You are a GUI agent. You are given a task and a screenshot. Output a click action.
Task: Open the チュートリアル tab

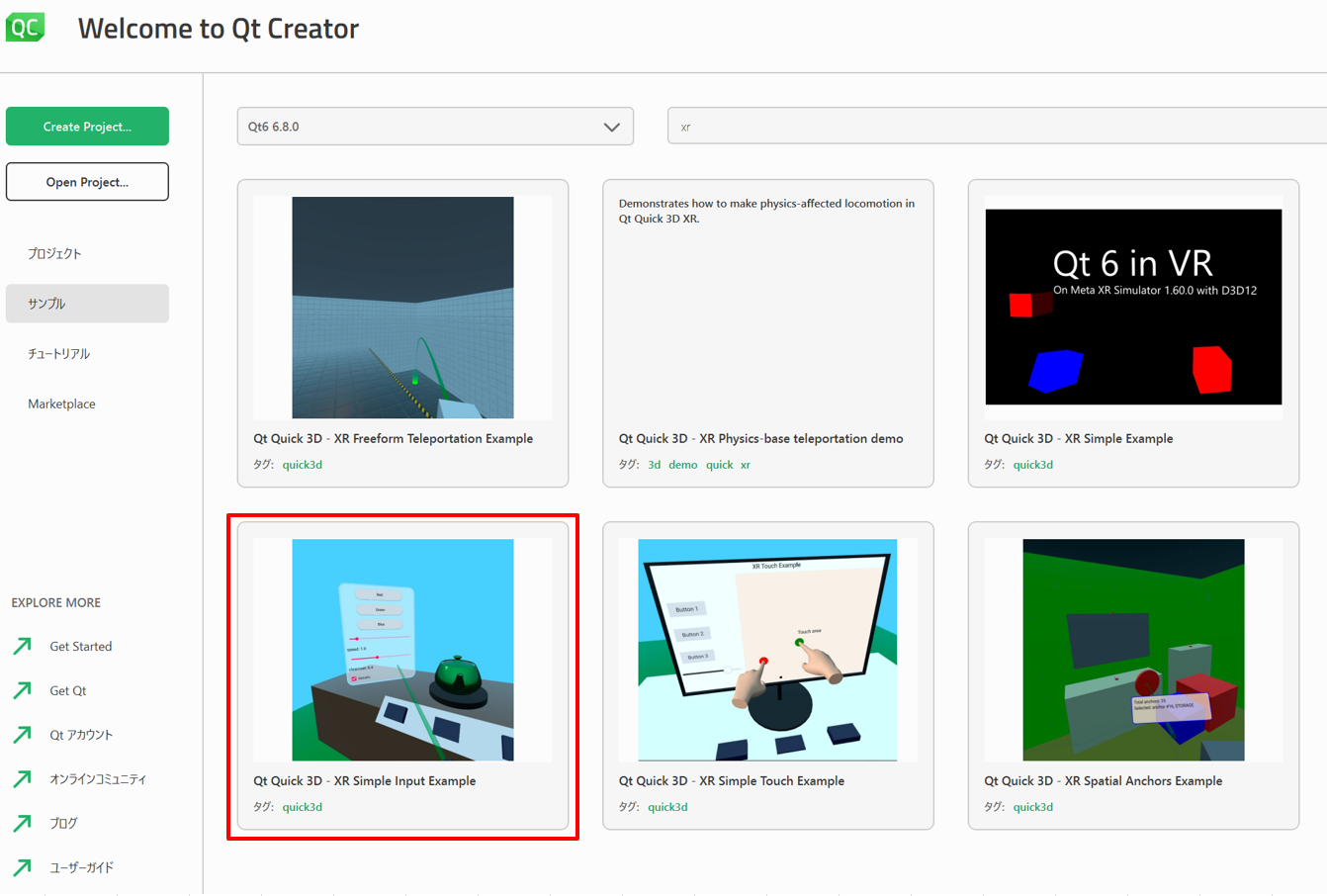59,354
